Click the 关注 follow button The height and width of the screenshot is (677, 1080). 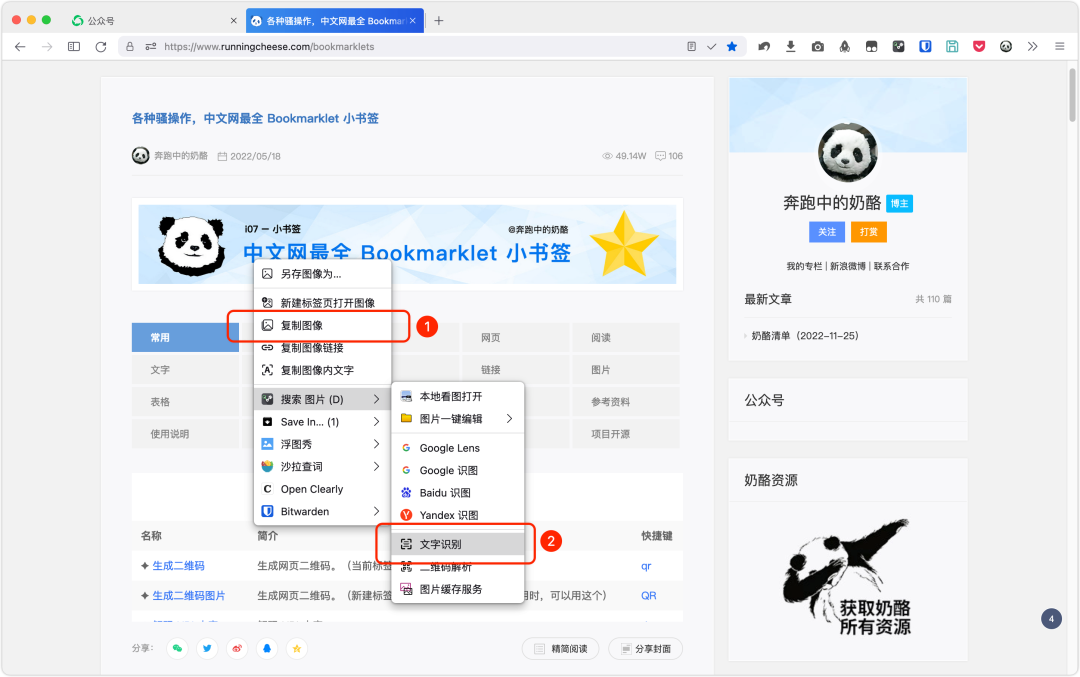pos(827,232)
